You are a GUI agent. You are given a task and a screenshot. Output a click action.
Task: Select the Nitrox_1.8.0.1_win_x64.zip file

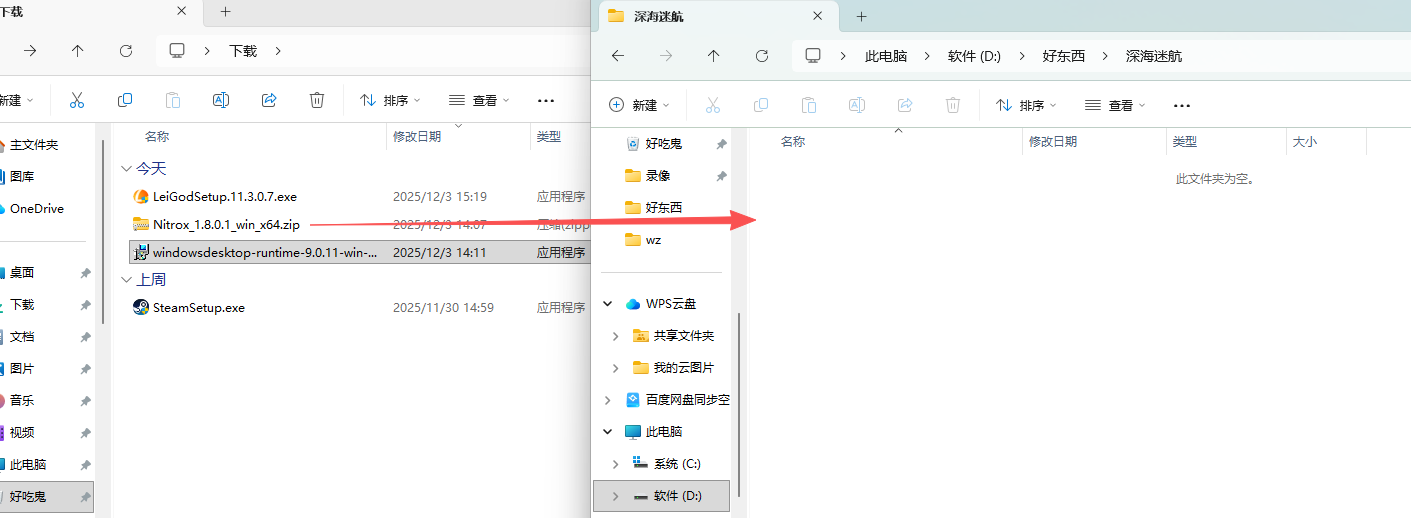pyautogui.click(x=225, y=224)
